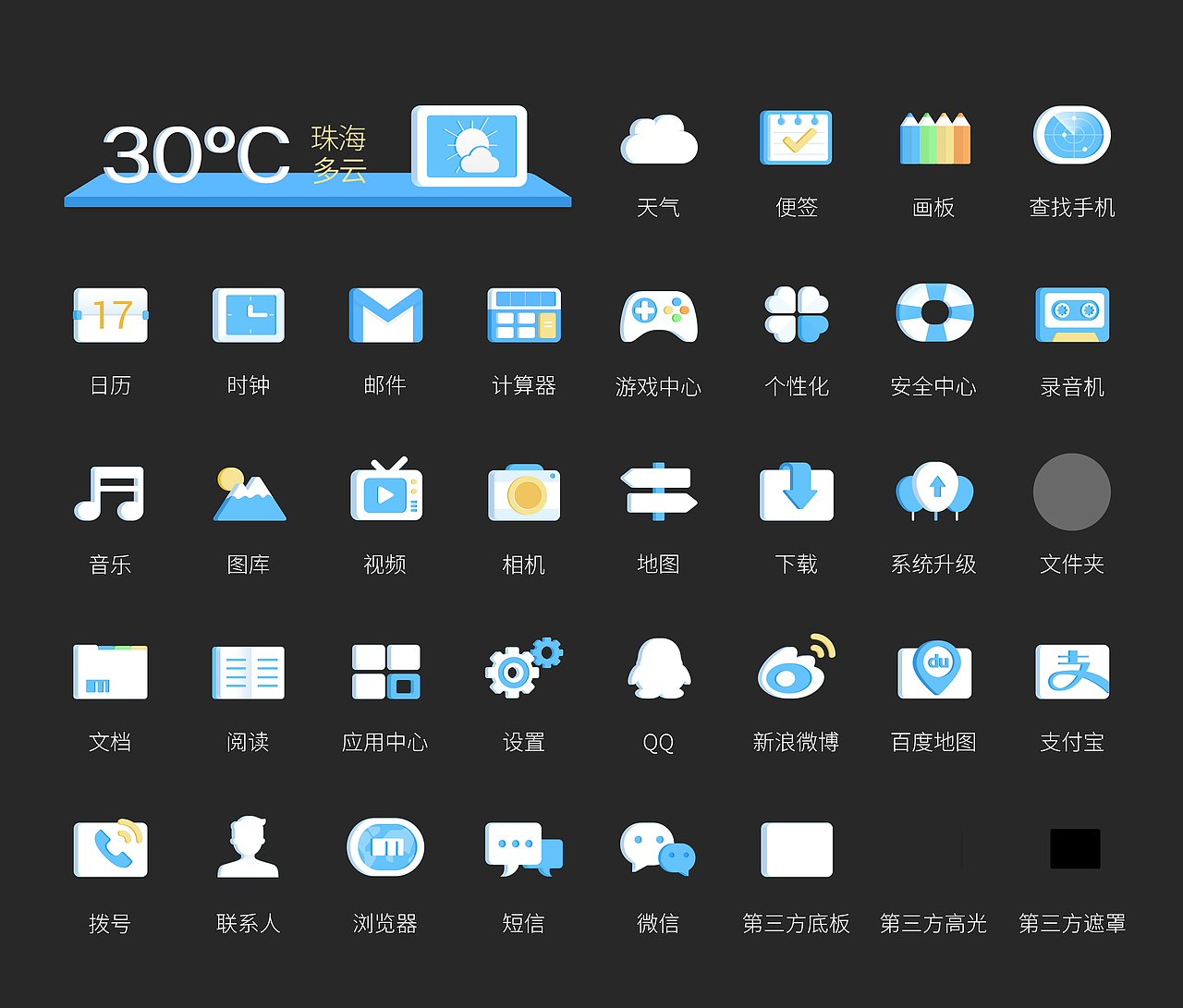Launch the 应用中心 app store icon
Image resolution: width=1183 pixels, height=1008 pixels.
point(386,672)
